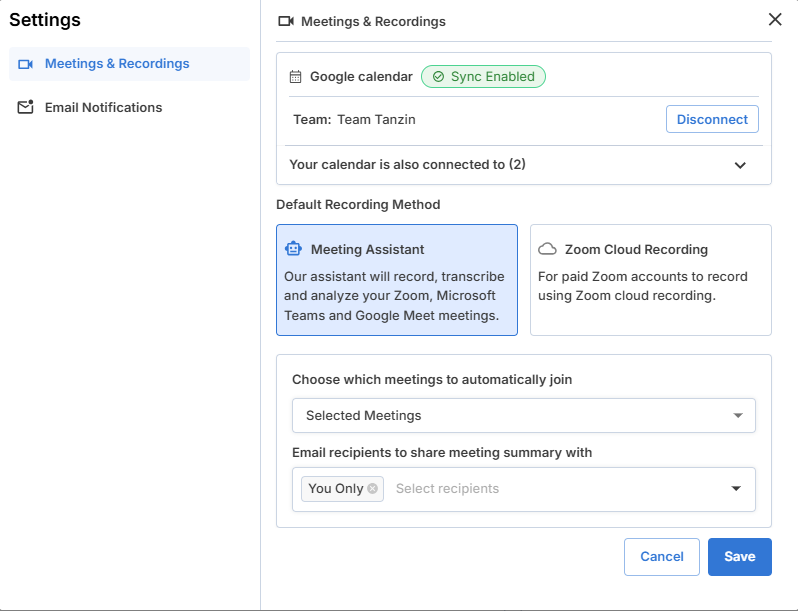Click the robot icon on Meeting Assistant card
The image size is (798, 611).
click(293, 249)
